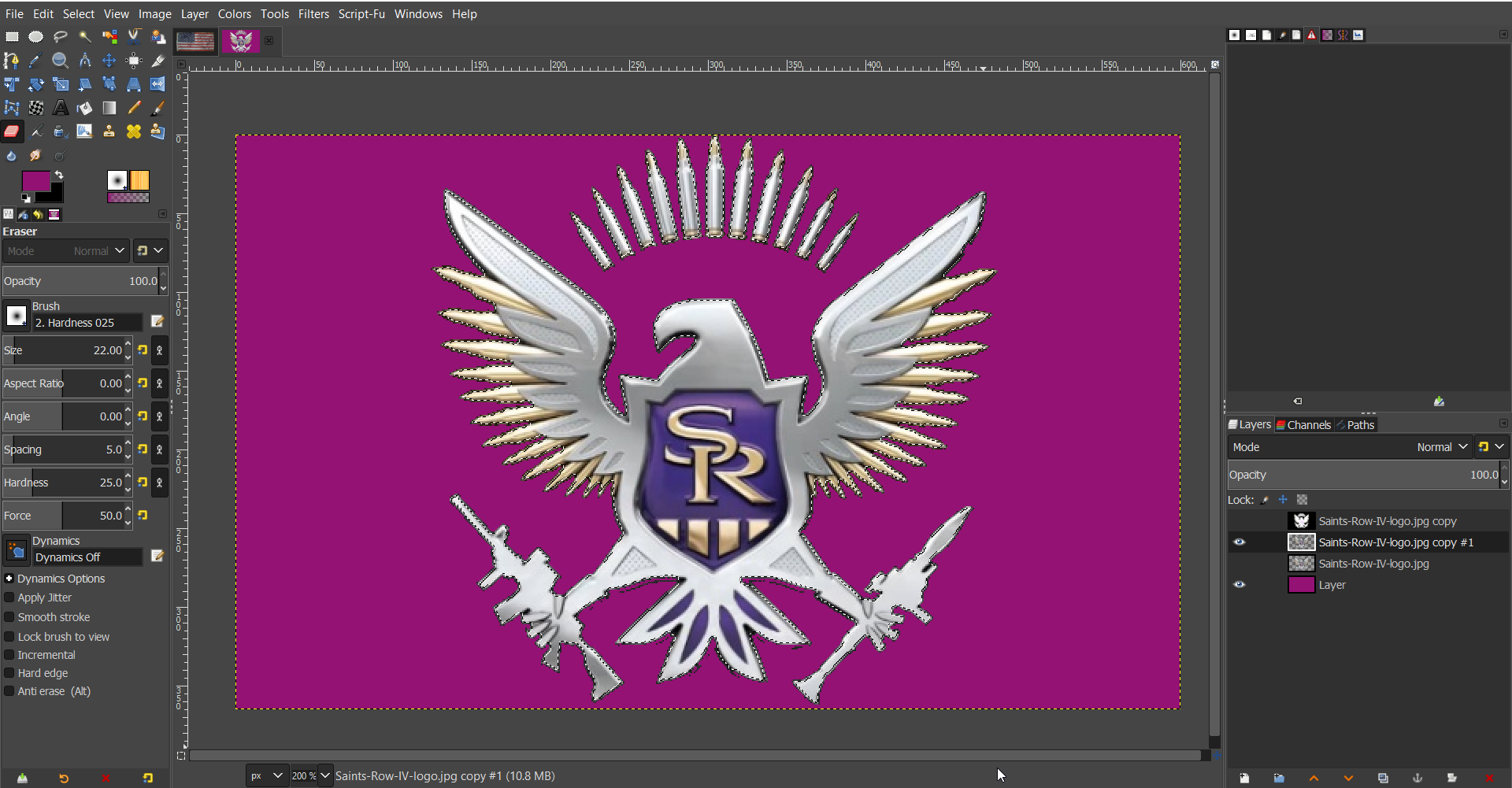
Task: Hide the Saints-Row-IV-logo.jpg copy #1 layer
Action: pyautogui.click(x=1240, y=542)
